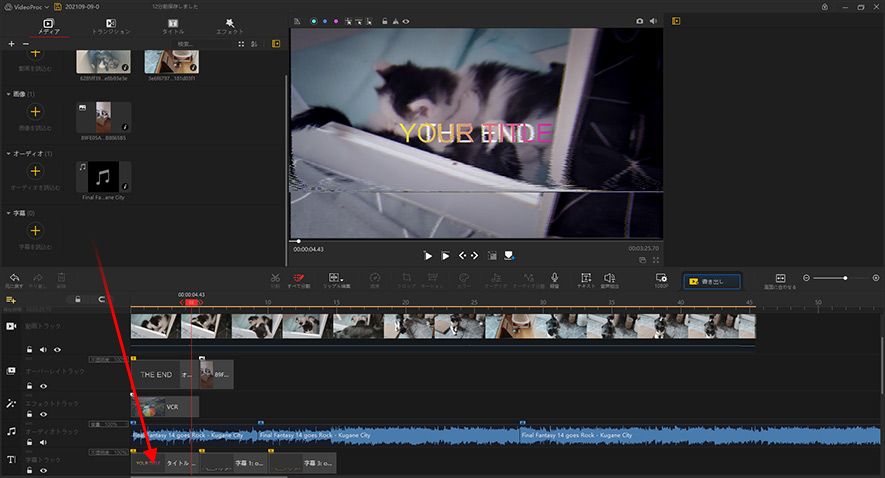Select the magenta color marker in preview toolbar

(x=336, y=21)
